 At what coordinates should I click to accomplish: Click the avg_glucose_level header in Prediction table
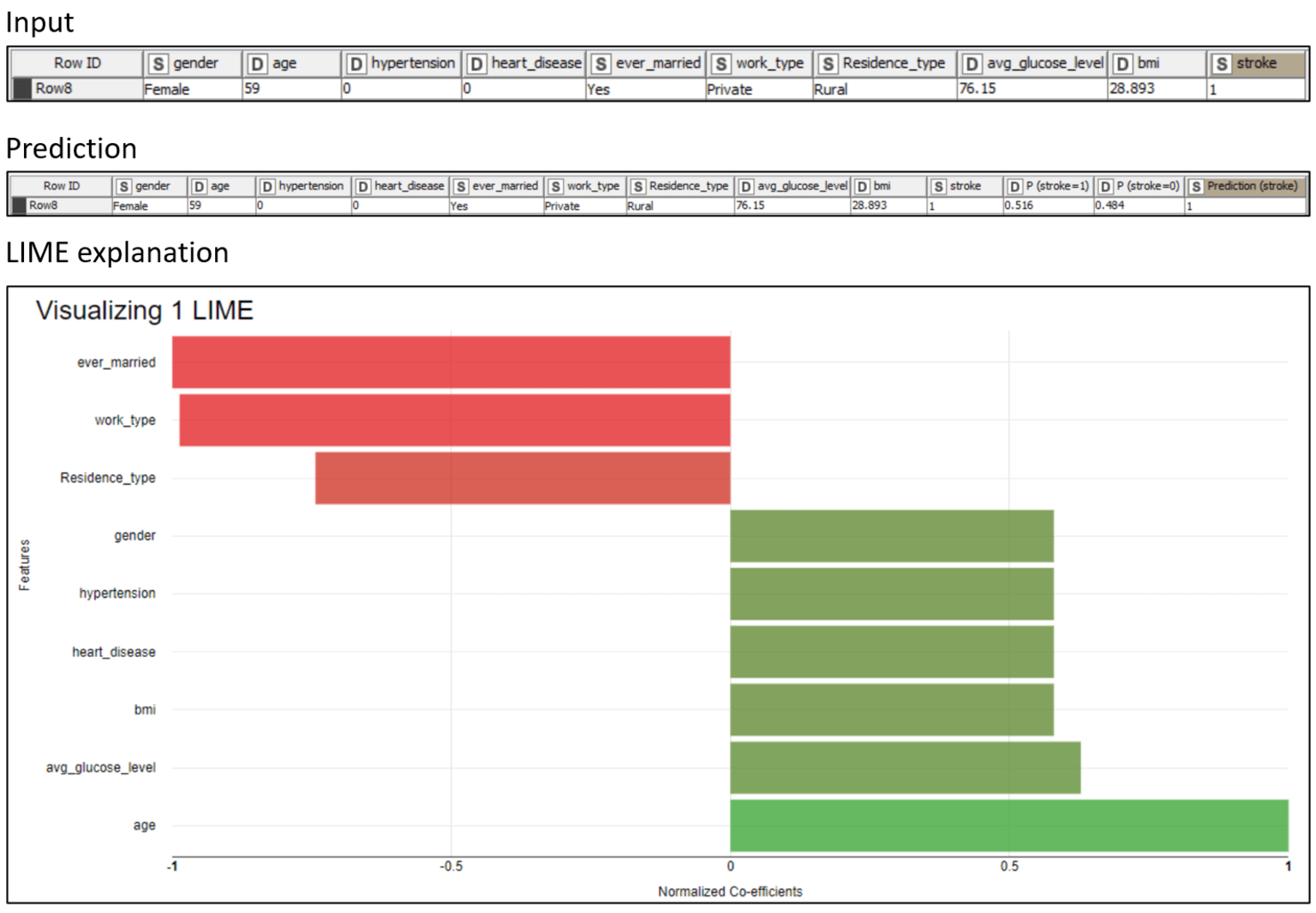[793, 186]
